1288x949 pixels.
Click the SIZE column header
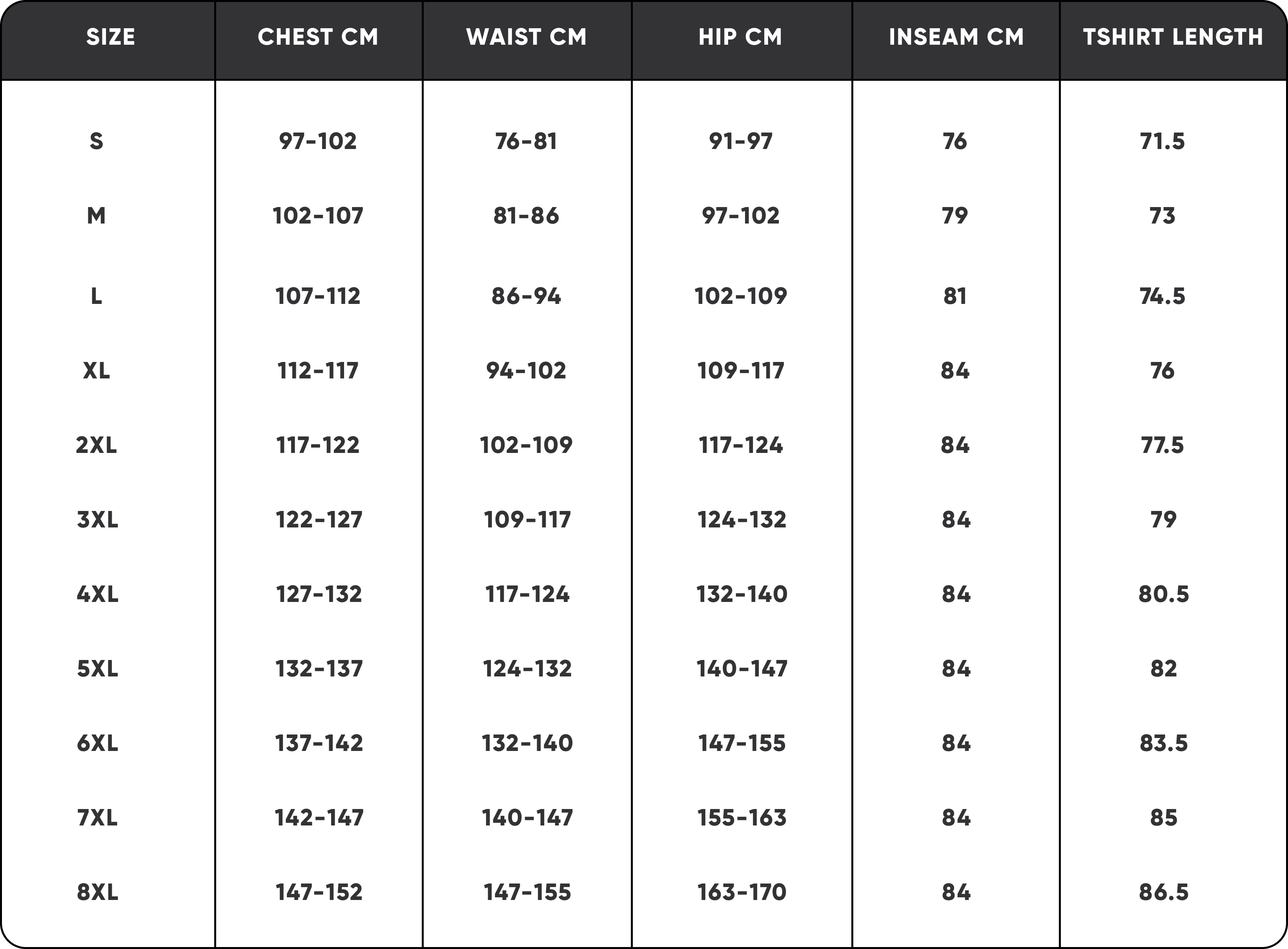[x=110, y=37]
